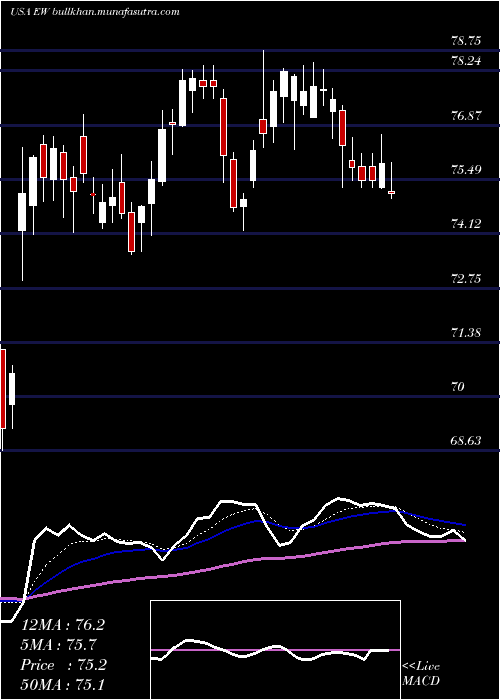This screenshot has width=500, height=700.
Task: Click the 68.63 price level label
Action: [x=467, y=441]
